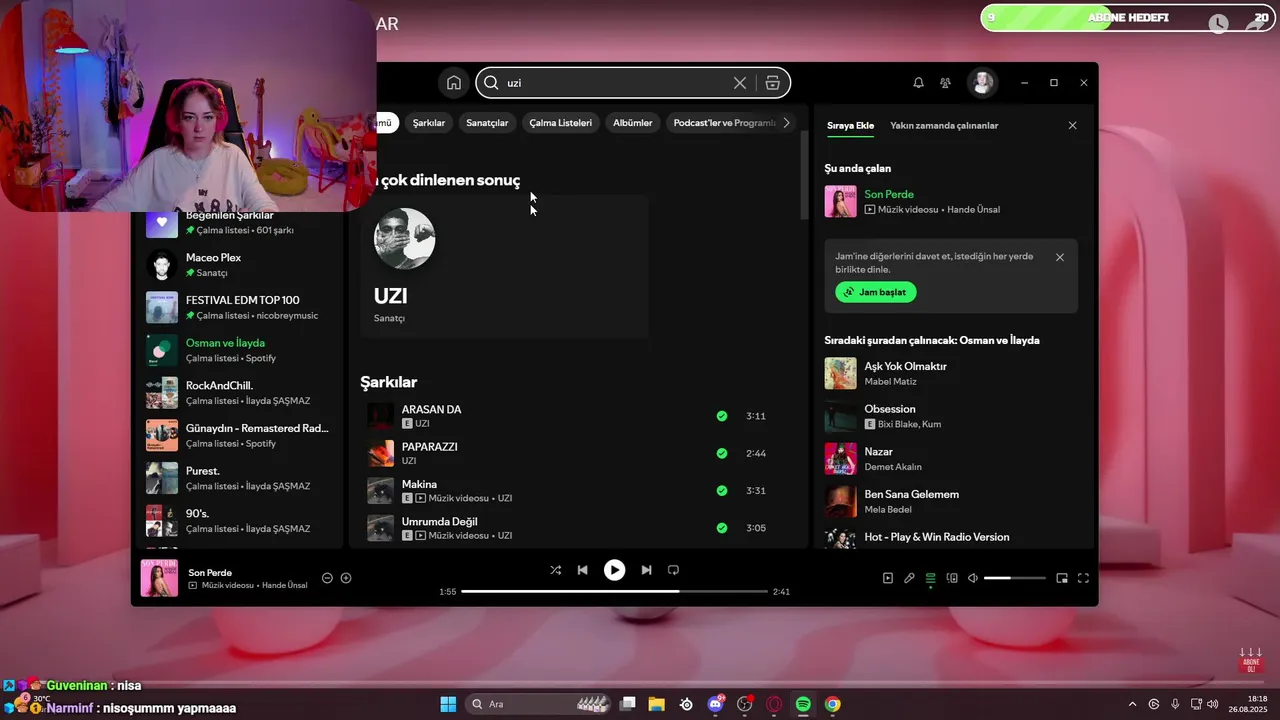The image size is (1280, 720).
Task: Start a Jam session
Action: point(875,292)
